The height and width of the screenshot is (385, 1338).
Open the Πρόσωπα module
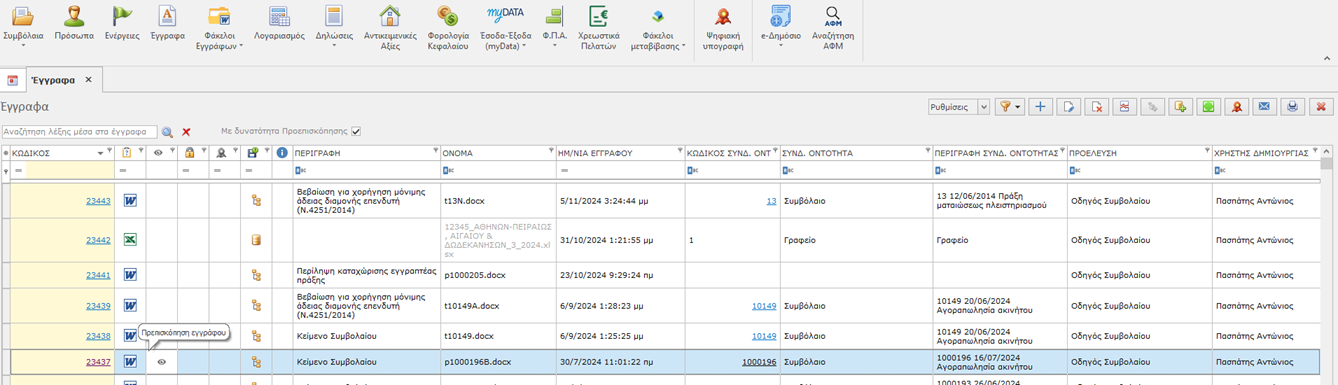click(75, 22)
